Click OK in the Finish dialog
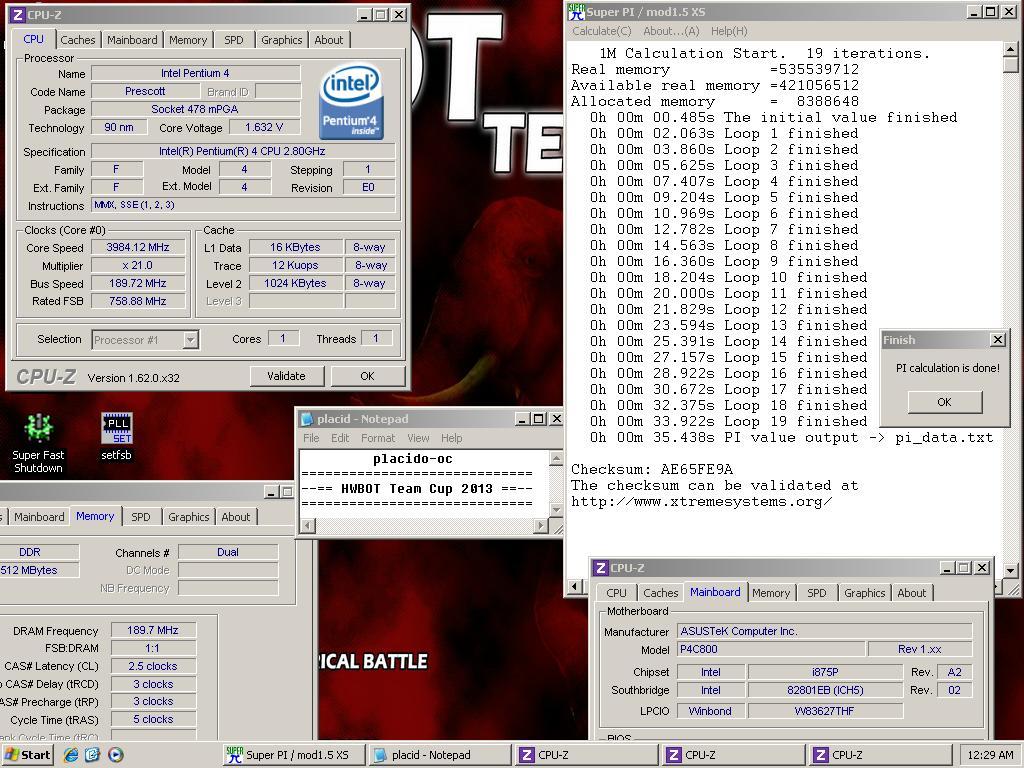The width and height of the screenshot is (1024, 768). (x=944, y=402)
